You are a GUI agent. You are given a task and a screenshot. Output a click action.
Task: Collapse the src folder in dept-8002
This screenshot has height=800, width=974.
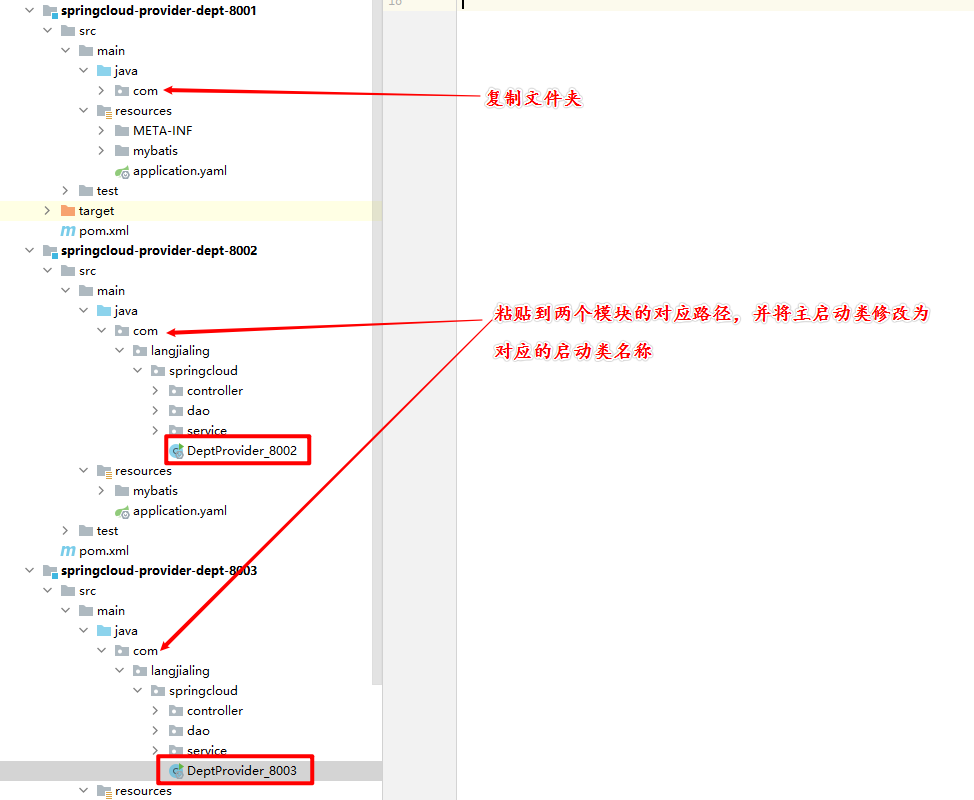(x=47, y=270)
